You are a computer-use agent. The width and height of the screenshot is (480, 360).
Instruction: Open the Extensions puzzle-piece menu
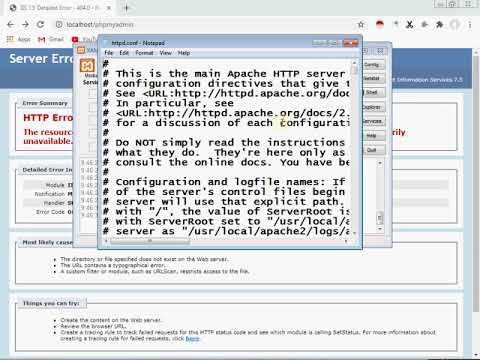pos(440,24)
